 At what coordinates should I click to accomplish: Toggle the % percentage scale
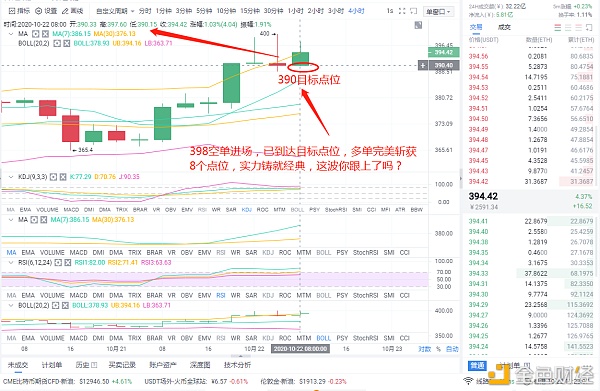coord(439,349)
